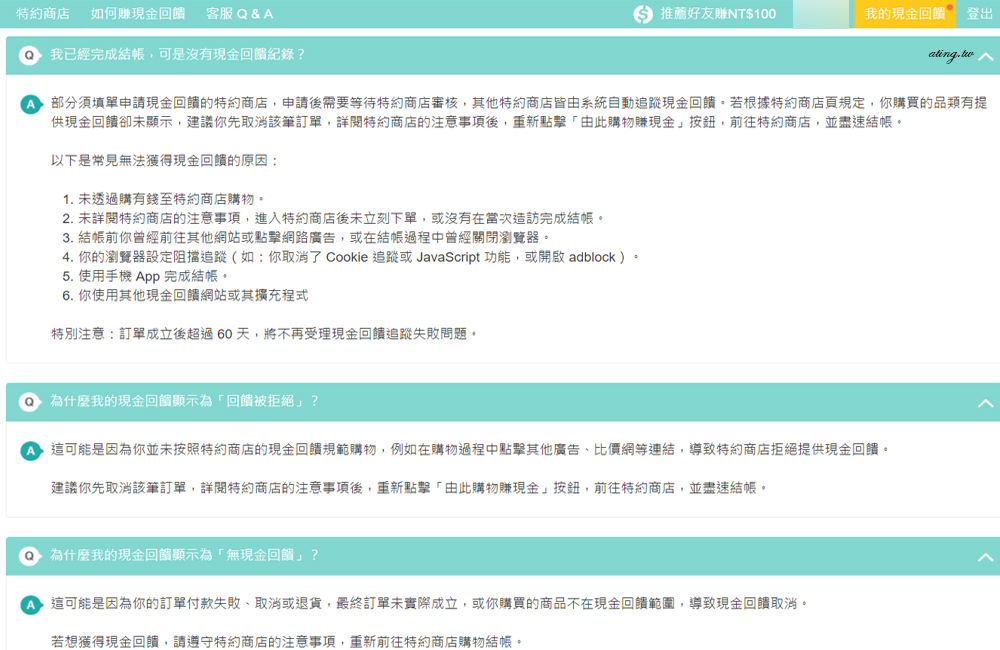The height and width of the screenshot is (650, 1000).
Task: Click the 推薦好友賺NT$100 link
Action: [x=718, y=14]
